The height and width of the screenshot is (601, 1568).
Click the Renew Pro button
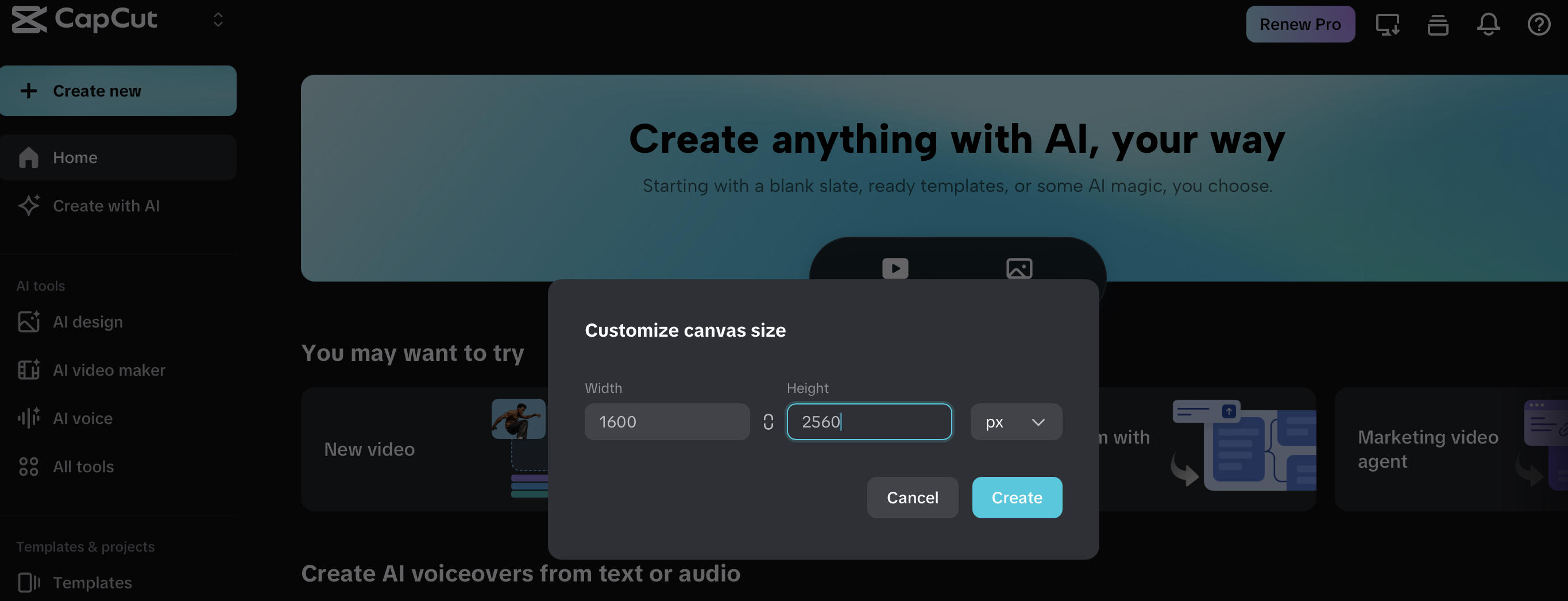(x=1300, y=24)
